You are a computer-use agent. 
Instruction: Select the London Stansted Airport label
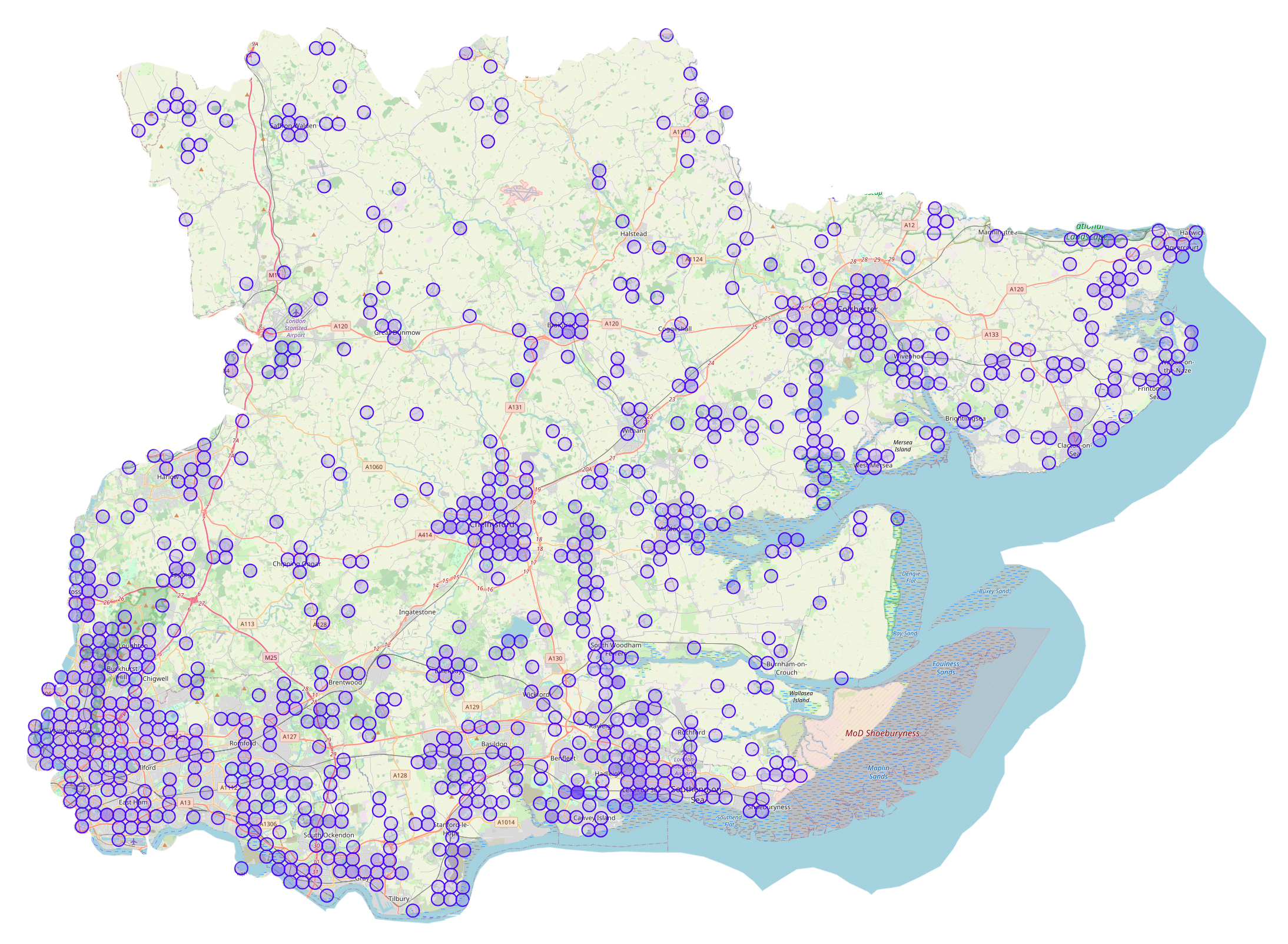coord(296,328)
